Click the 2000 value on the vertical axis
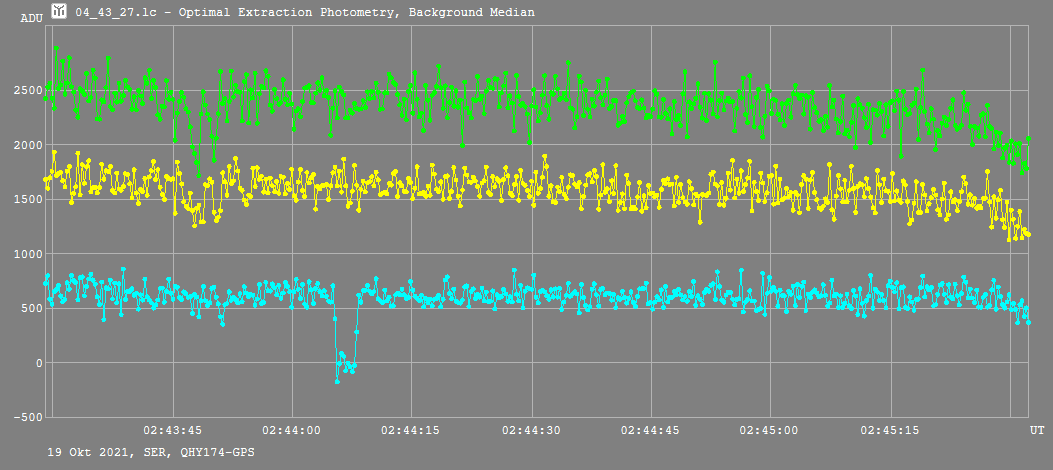This screenshot has height=470, width=1053. (x=27, y=145)
